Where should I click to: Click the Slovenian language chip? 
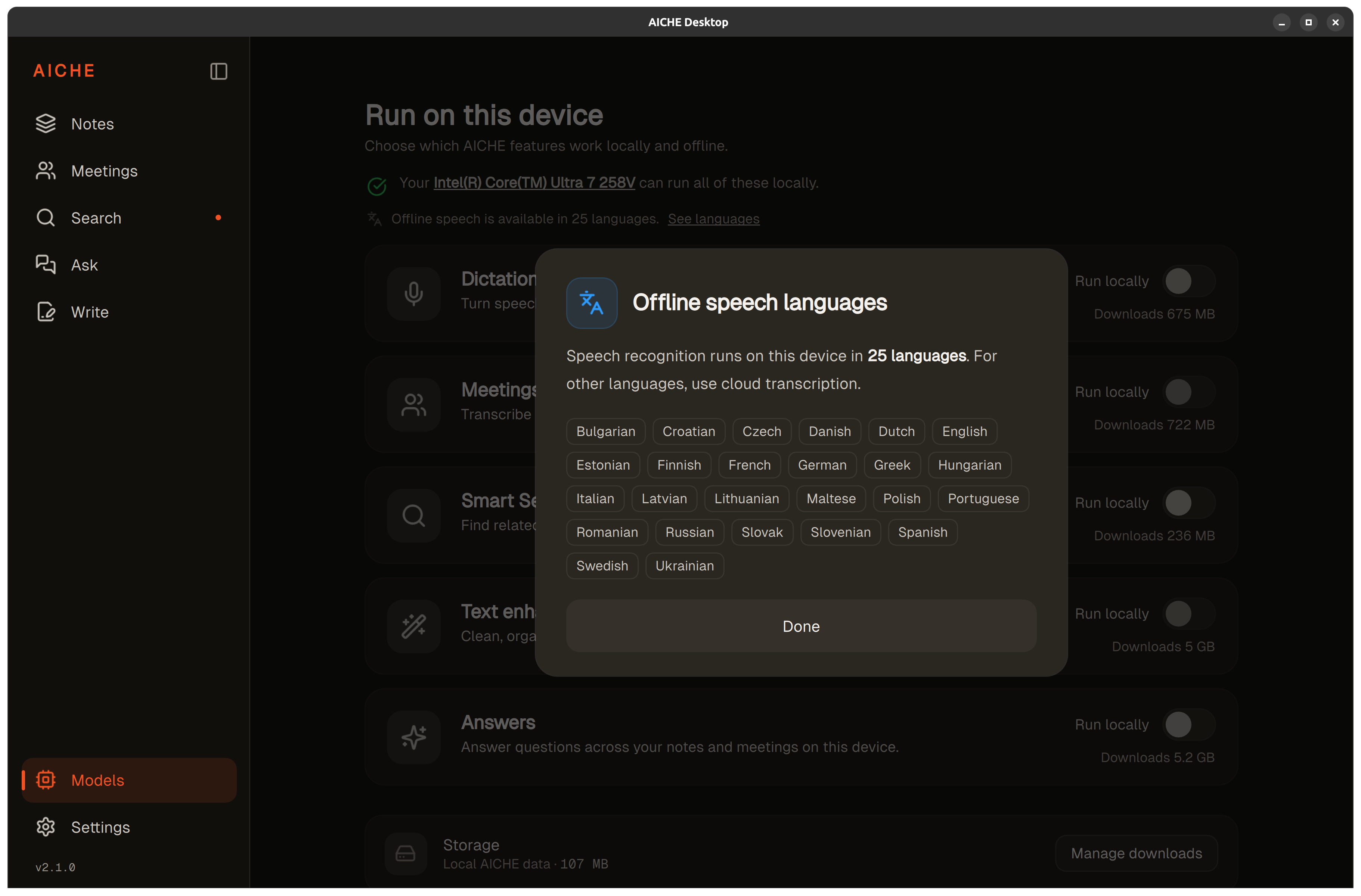point(840,533)
